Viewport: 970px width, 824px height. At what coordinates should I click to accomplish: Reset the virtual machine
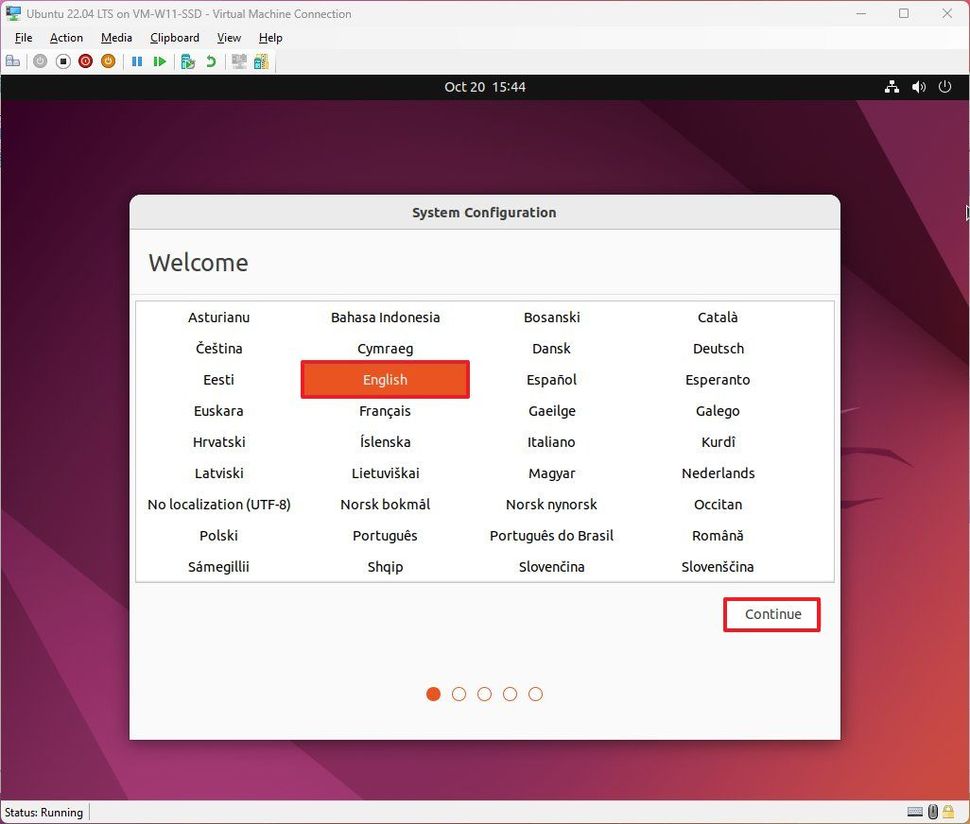160,61
